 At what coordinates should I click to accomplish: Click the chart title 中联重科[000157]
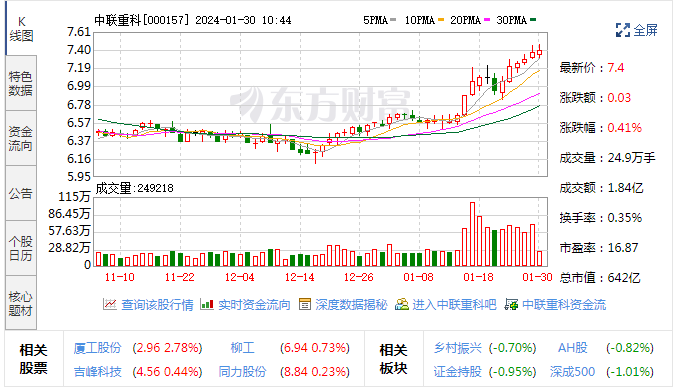[x=142, y=20]
